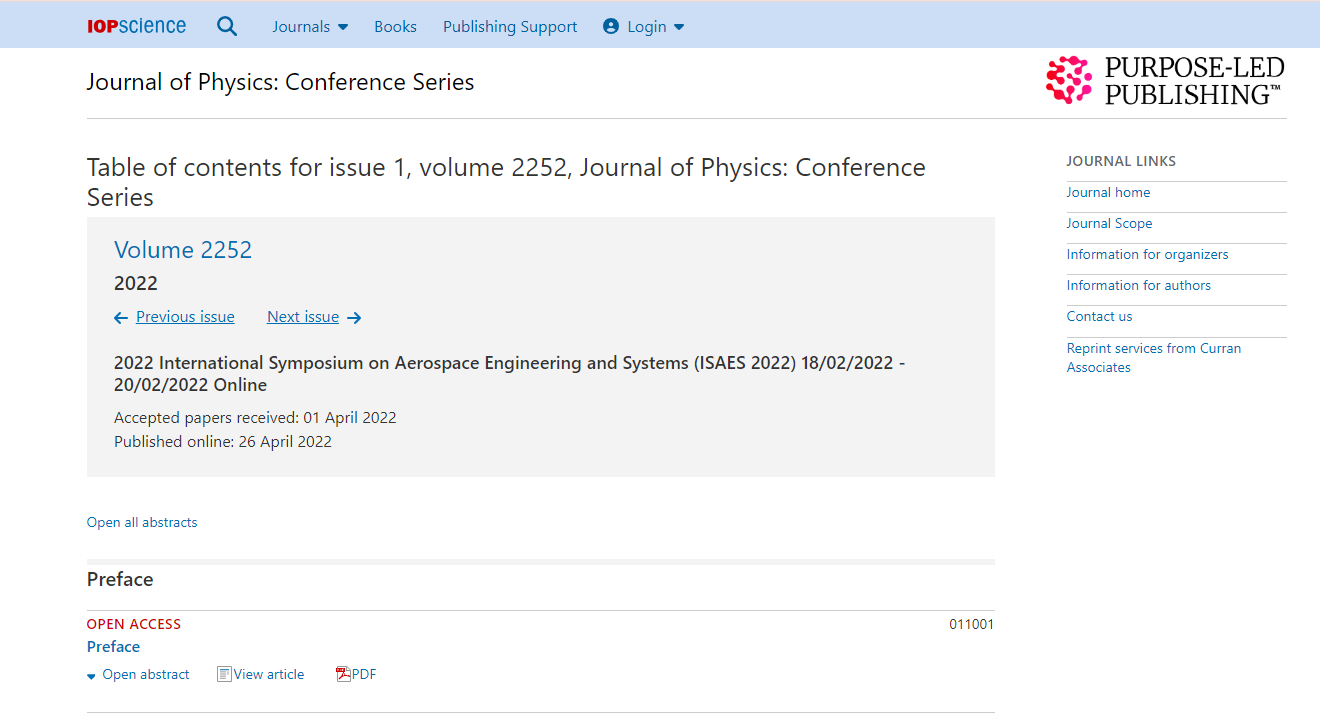Open the Books menu item
Viewport: 1320px width, 715px height.
tap(395, 27)
